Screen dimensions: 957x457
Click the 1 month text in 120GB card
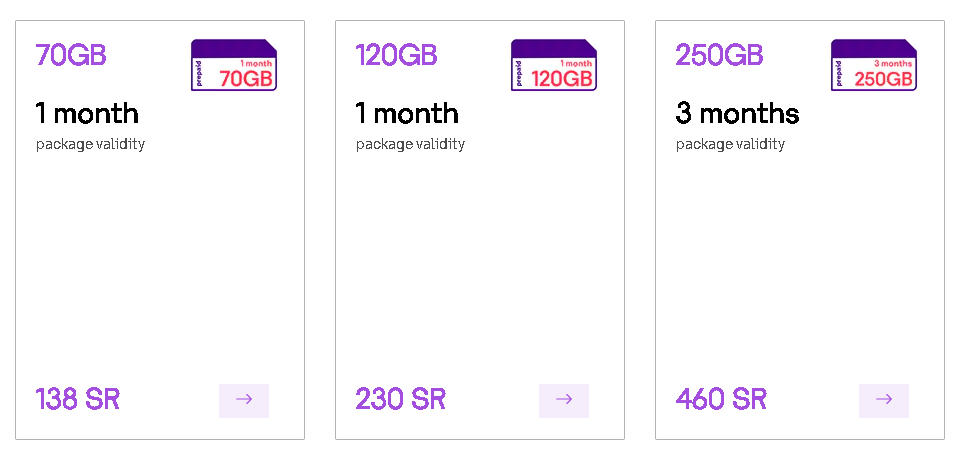(x=407, y=113)
